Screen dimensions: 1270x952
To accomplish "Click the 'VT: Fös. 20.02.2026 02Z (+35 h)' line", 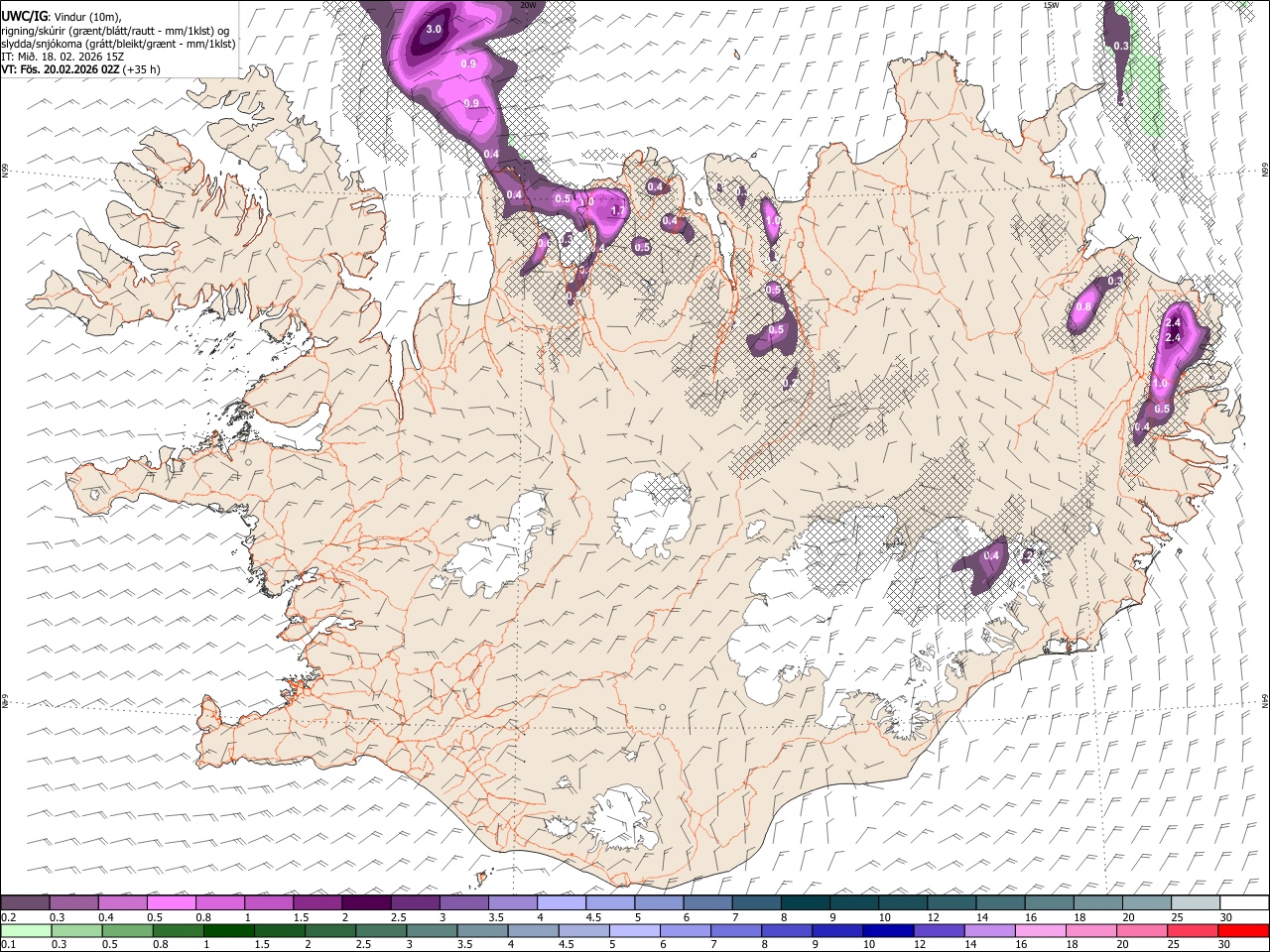I will click(x=80, y=69).
